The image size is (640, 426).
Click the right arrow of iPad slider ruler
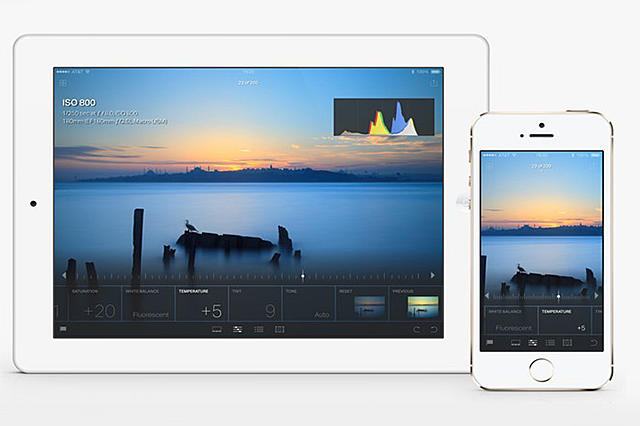coord(432,275)
